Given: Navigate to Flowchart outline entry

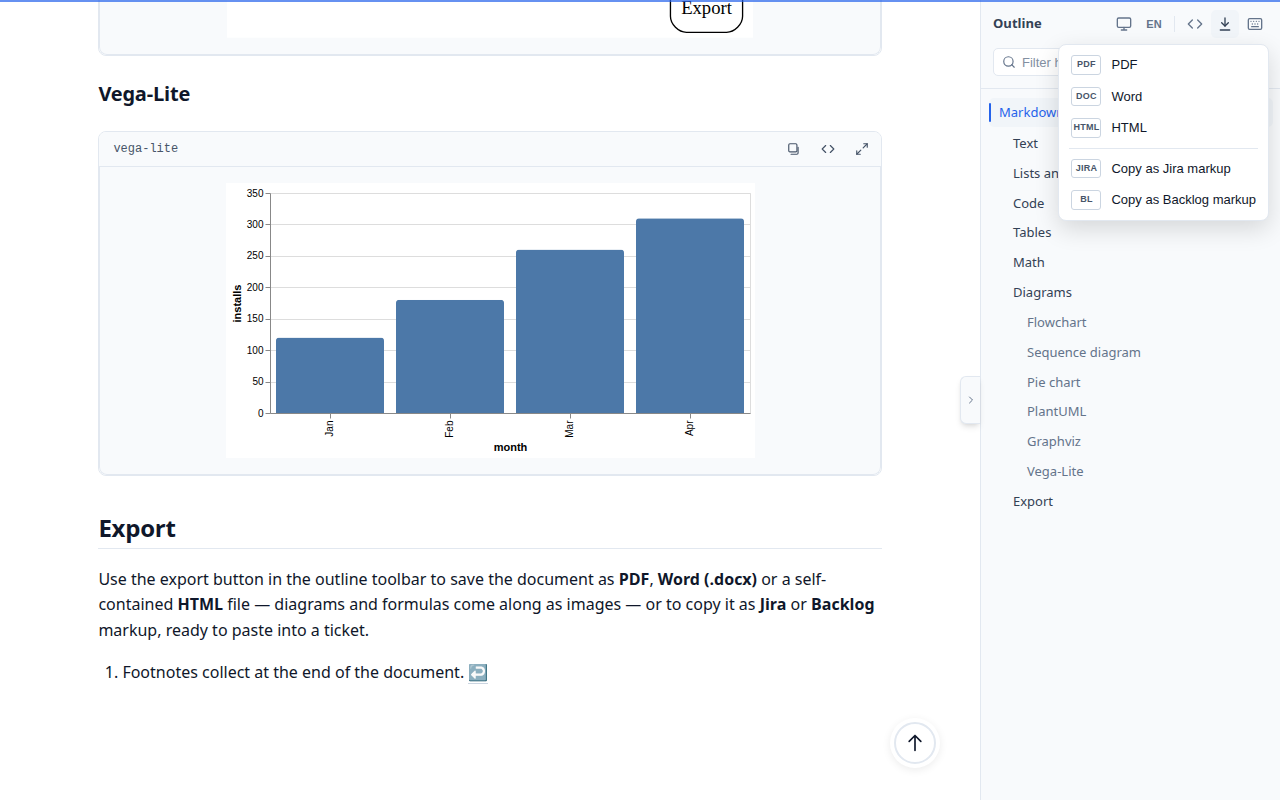Looking at the screenshot, I should click(x=1056, y=322).
